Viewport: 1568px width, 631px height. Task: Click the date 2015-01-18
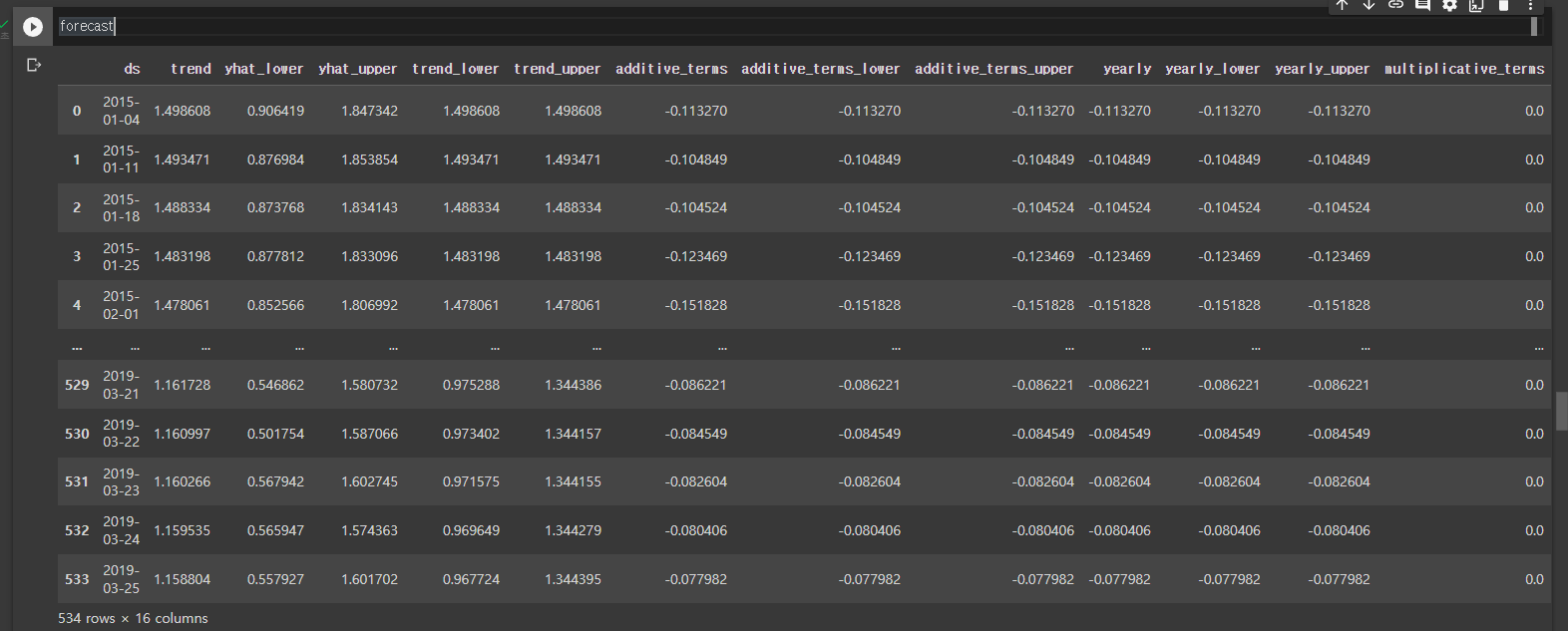[121, 207]
